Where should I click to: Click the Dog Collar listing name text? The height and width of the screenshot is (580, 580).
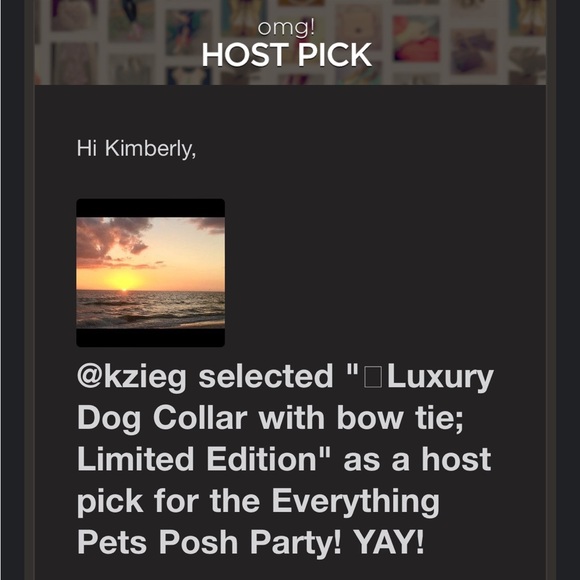point(162,418)
